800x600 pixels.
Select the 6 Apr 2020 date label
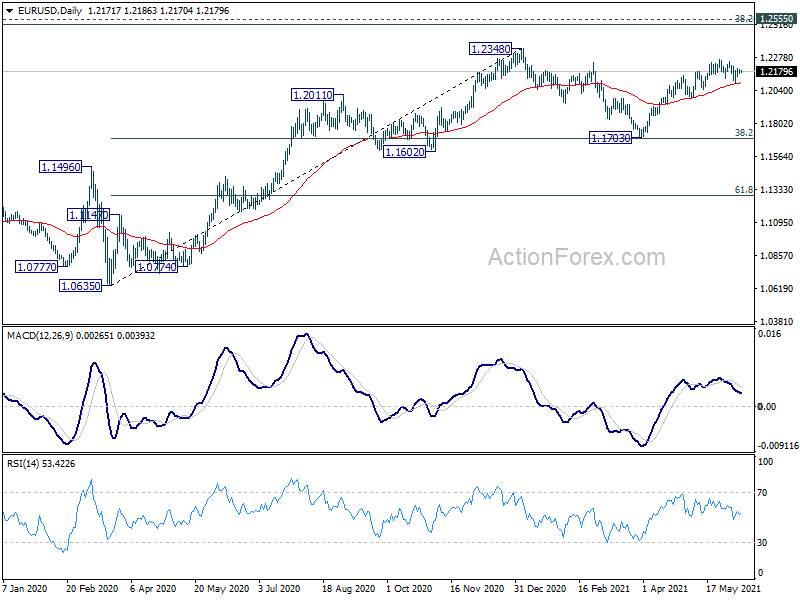point(153,589)
